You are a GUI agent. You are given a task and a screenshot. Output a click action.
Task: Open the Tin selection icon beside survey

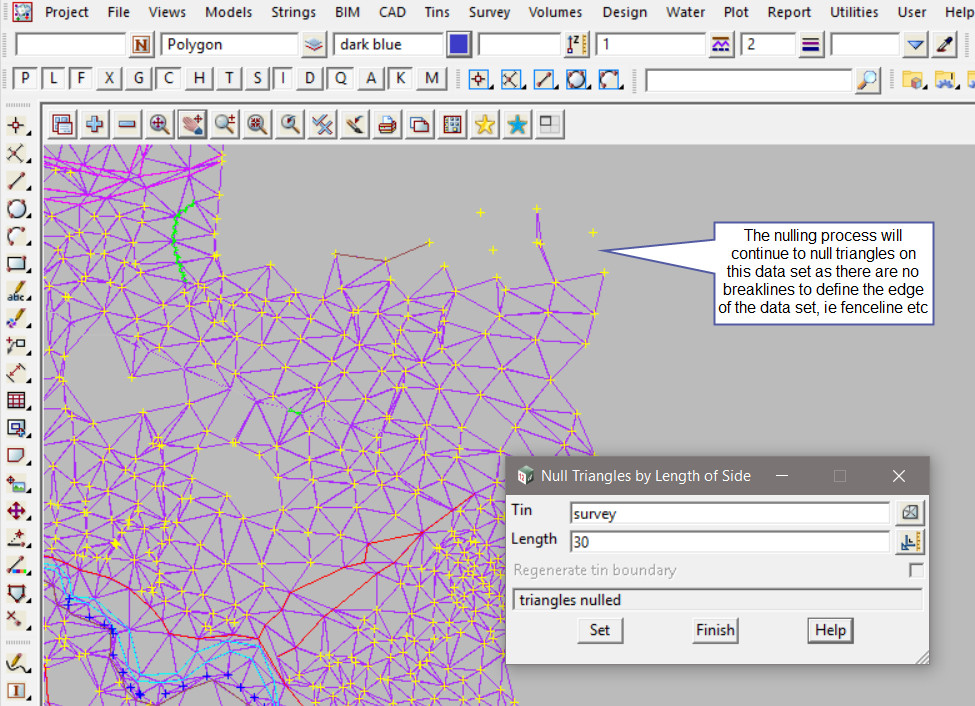[910, 513]
